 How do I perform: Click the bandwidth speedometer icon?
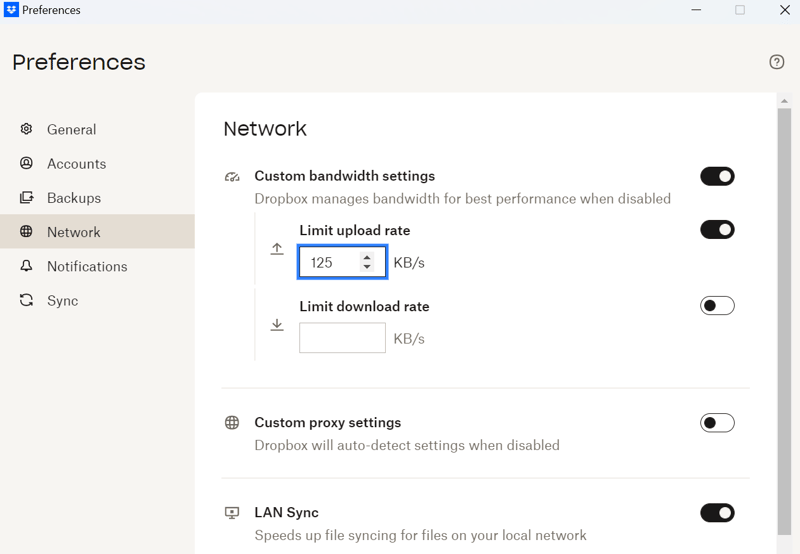click(x=232, y=177)
